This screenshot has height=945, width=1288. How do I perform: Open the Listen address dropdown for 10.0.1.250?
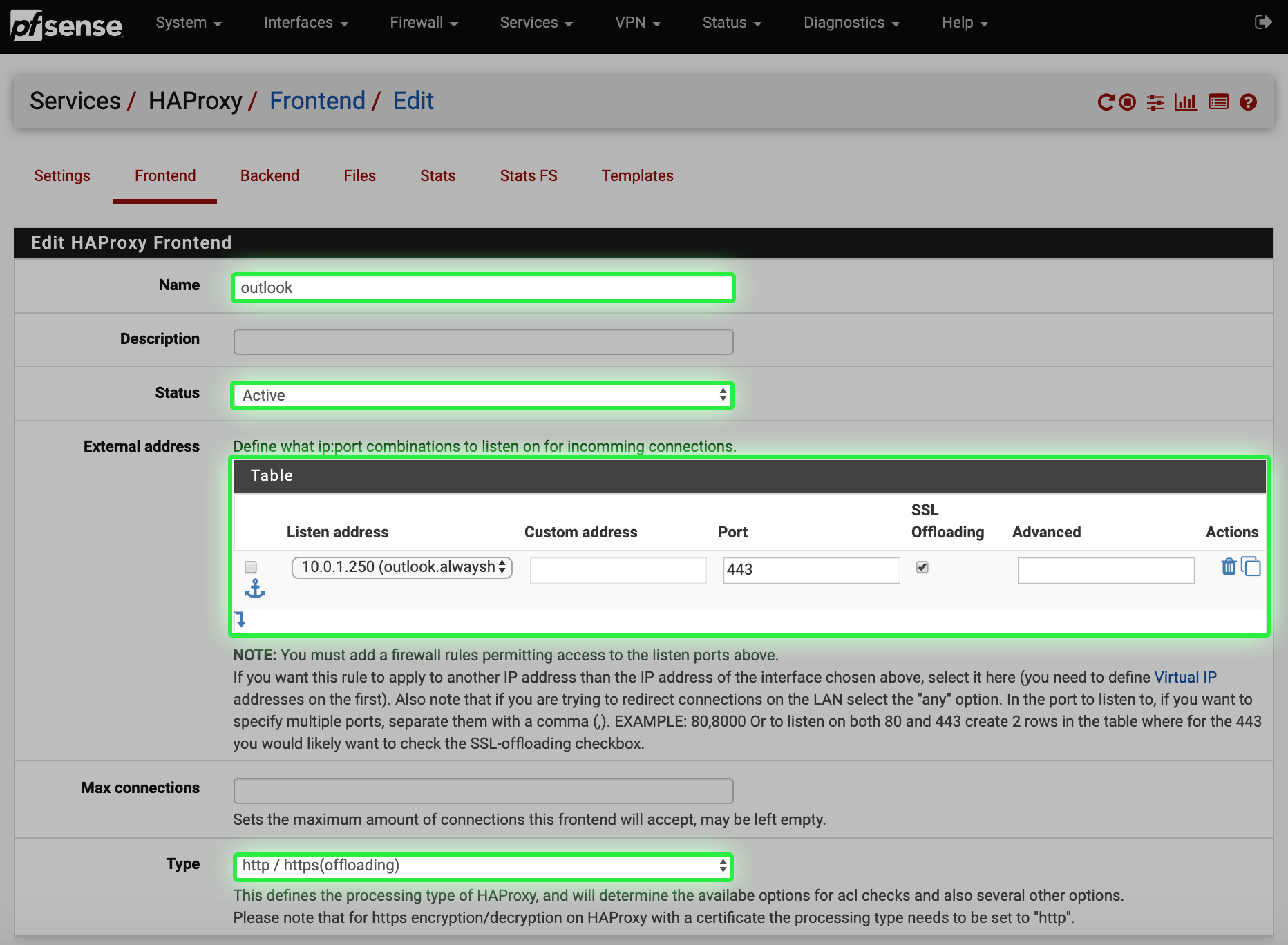pyautogui.click(x=401, y=567)
